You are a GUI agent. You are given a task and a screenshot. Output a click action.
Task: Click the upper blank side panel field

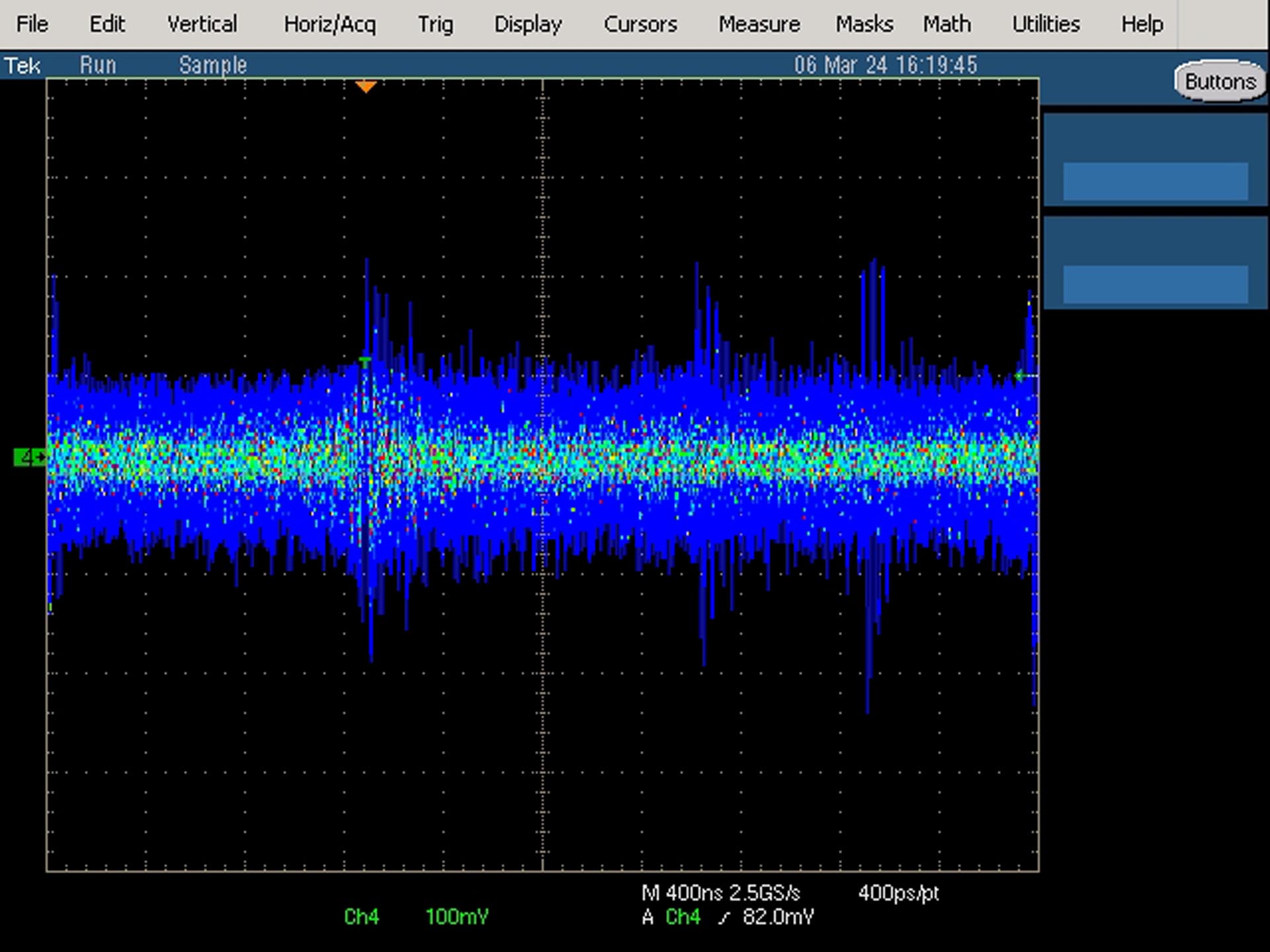pyautogui.click(x=1155, y=181)
